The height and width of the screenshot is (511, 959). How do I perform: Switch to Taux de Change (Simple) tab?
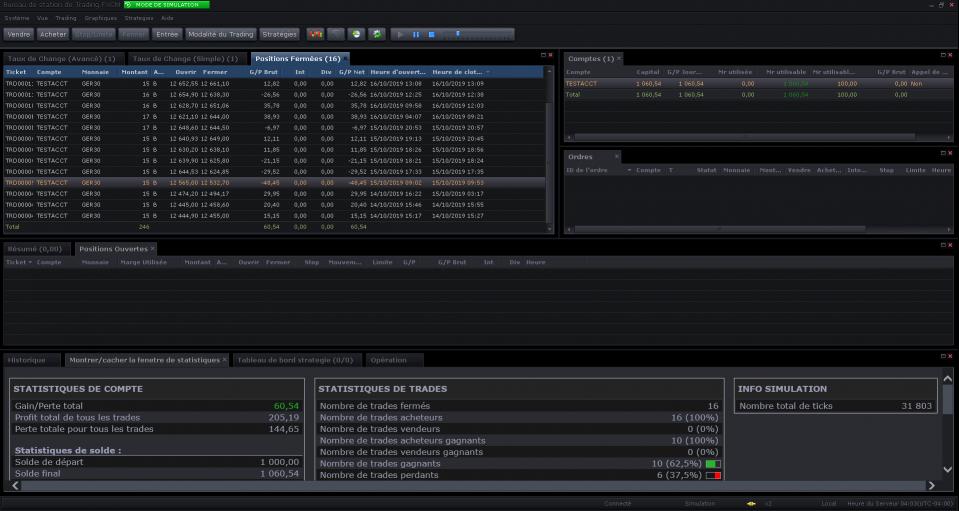[185, 59]
